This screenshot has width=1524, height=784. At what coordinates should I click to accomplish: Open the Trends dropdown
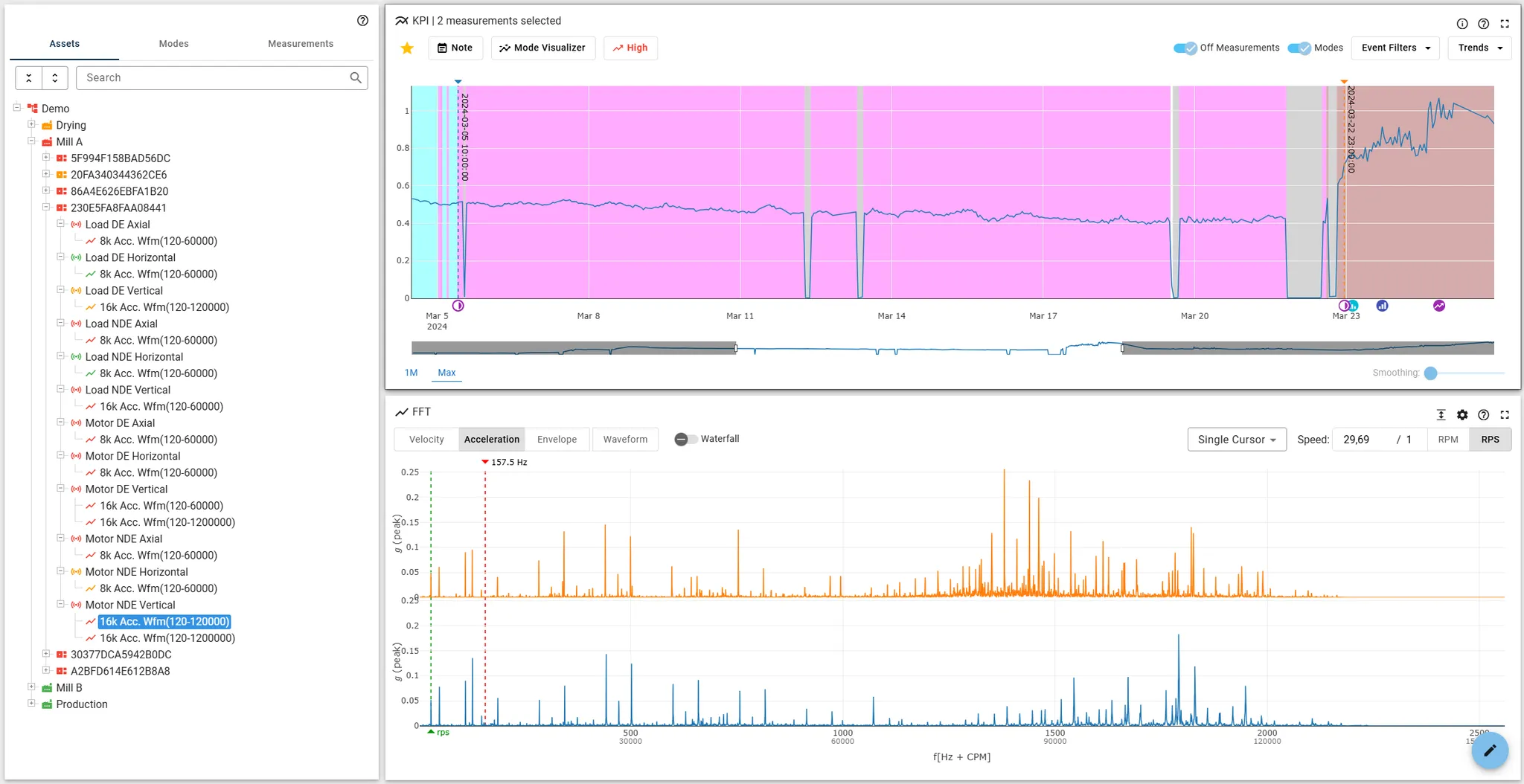click(x=1480, y=48)
